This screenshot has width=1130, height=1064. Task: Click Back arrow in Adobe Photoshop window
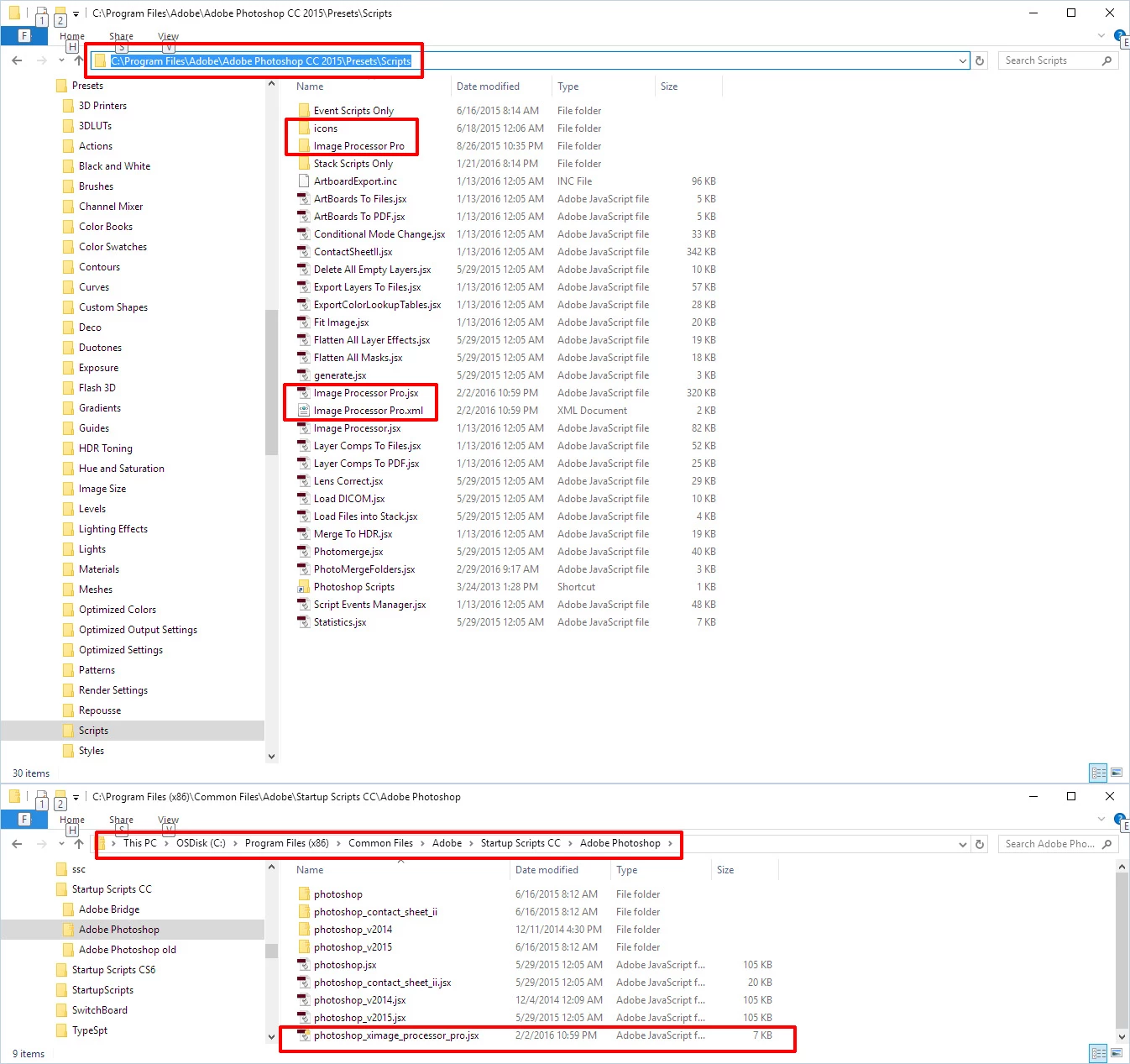[x=17, y=844]
